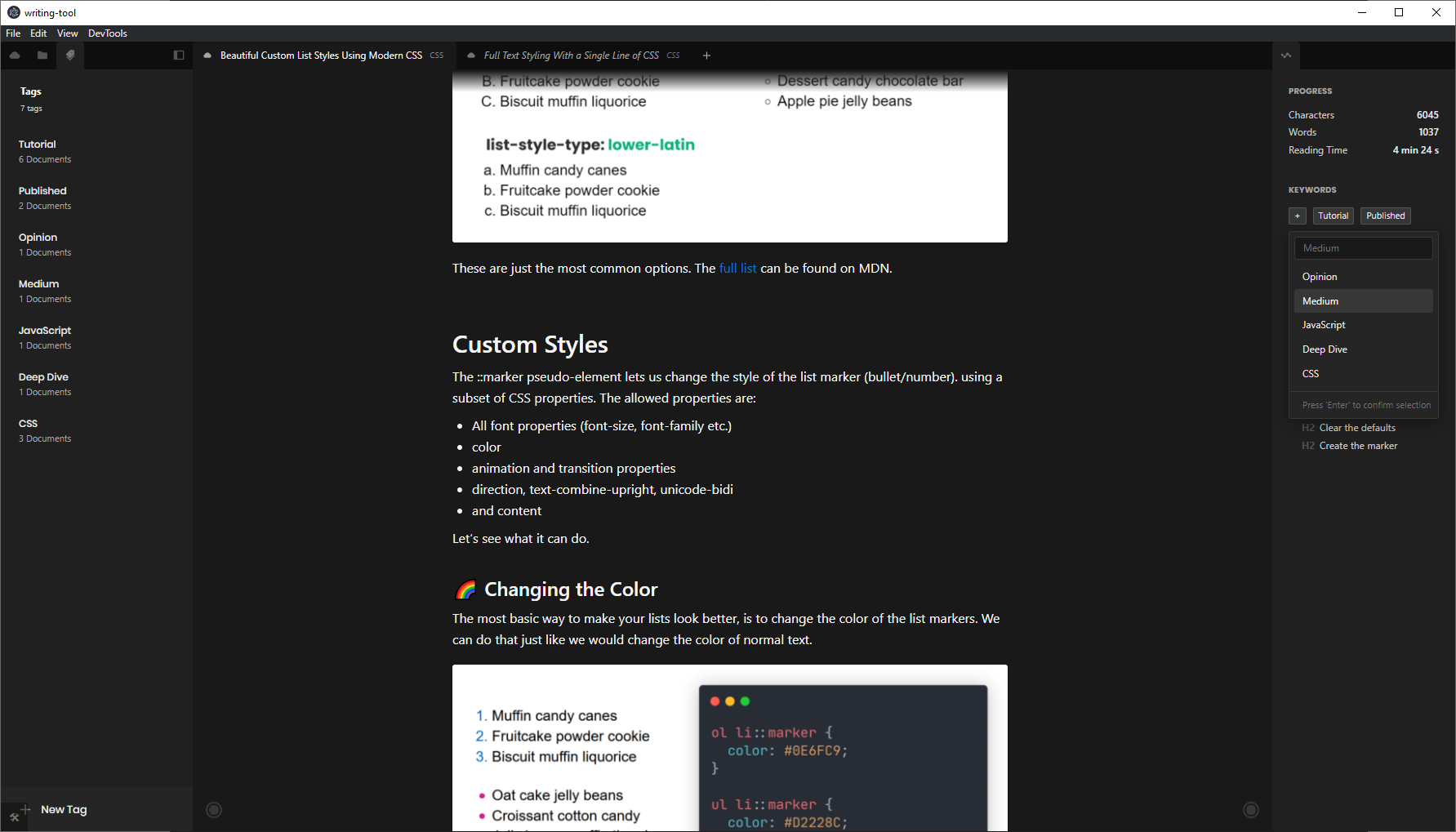Select the tags view icon in sidebar
Image resolution: width=1456 pixels, height=832 pixels.
coord(70,56)
